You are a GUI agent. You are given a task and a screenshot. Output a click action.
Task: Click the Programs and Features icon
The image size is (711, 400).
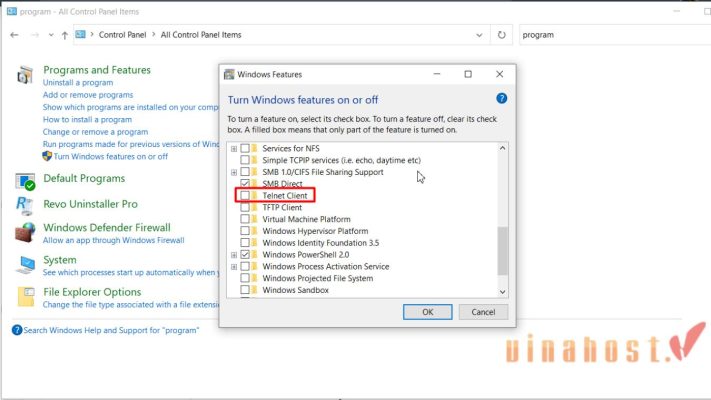pos(25,75)
